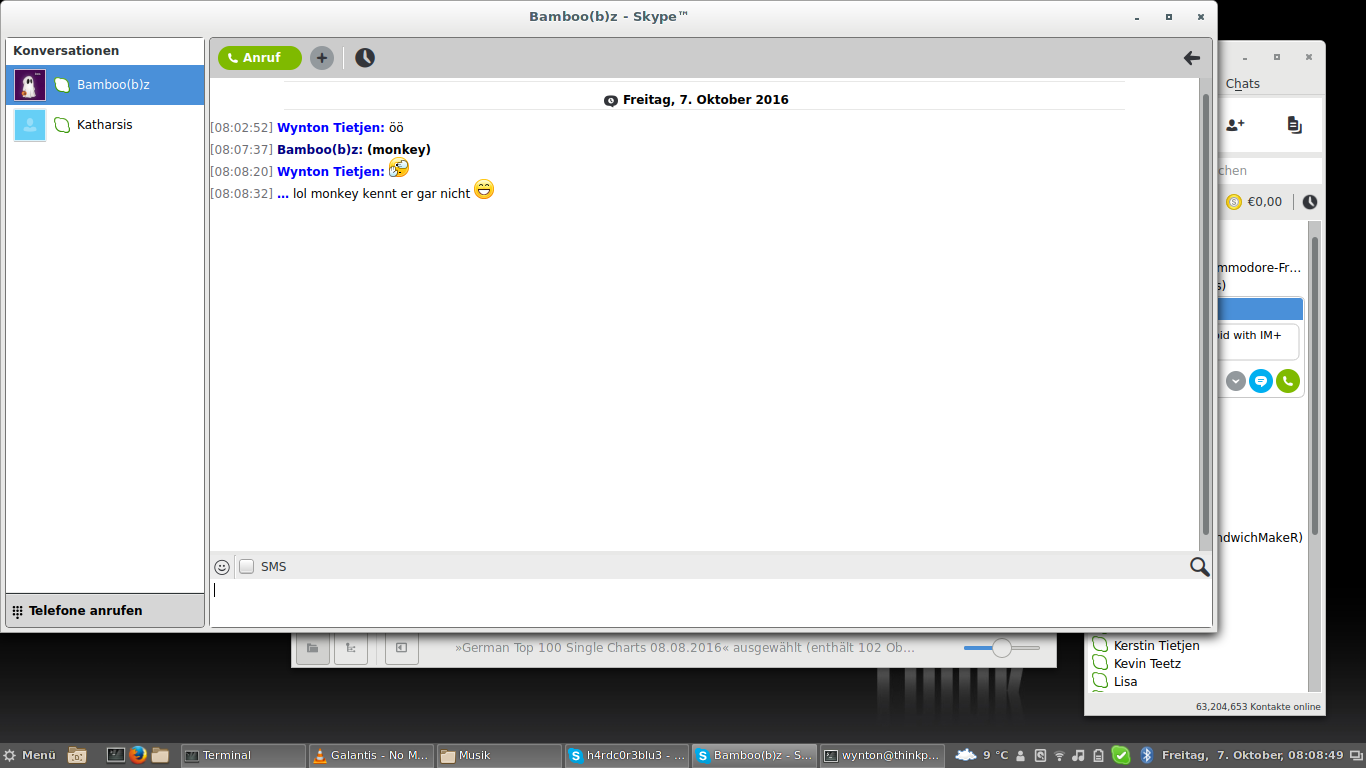The image size is (1366, 768).
Task: Expand the gray dropdown arrow on contact card
Action: coord(1236,381)
